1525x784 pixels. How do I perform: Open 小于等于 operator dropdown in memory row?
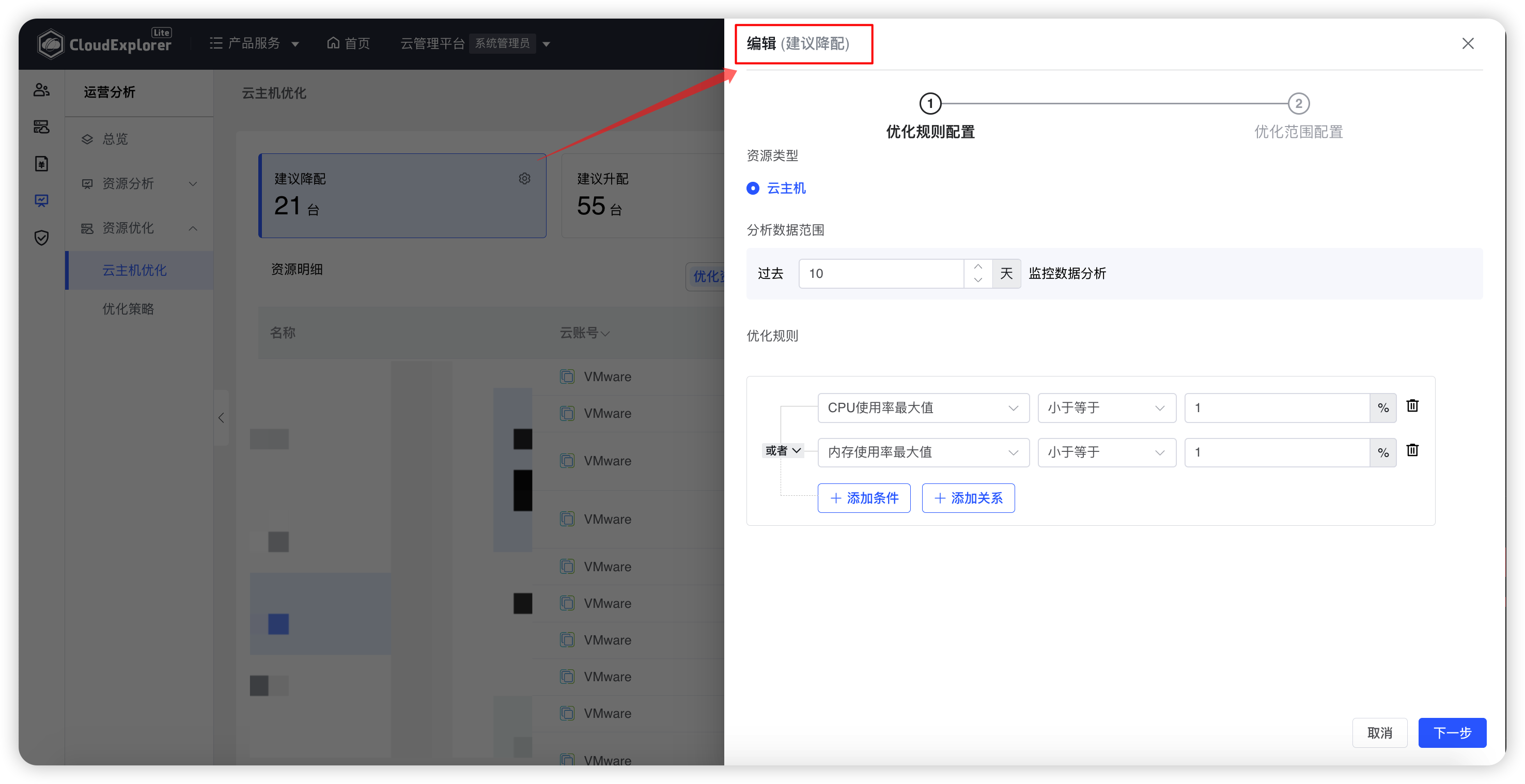1106,452
